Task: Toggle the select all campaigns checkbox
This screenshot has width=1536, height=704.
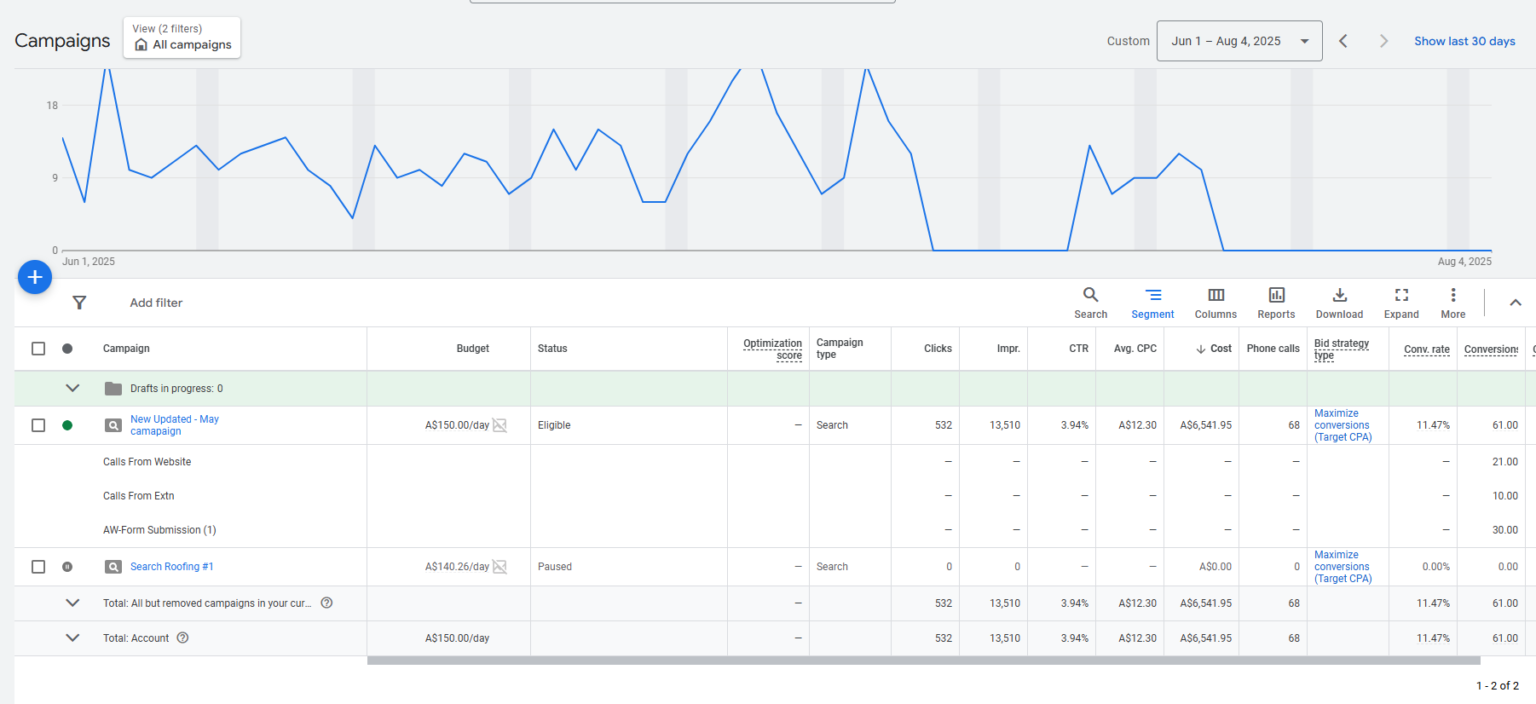Action: (38, 349)
